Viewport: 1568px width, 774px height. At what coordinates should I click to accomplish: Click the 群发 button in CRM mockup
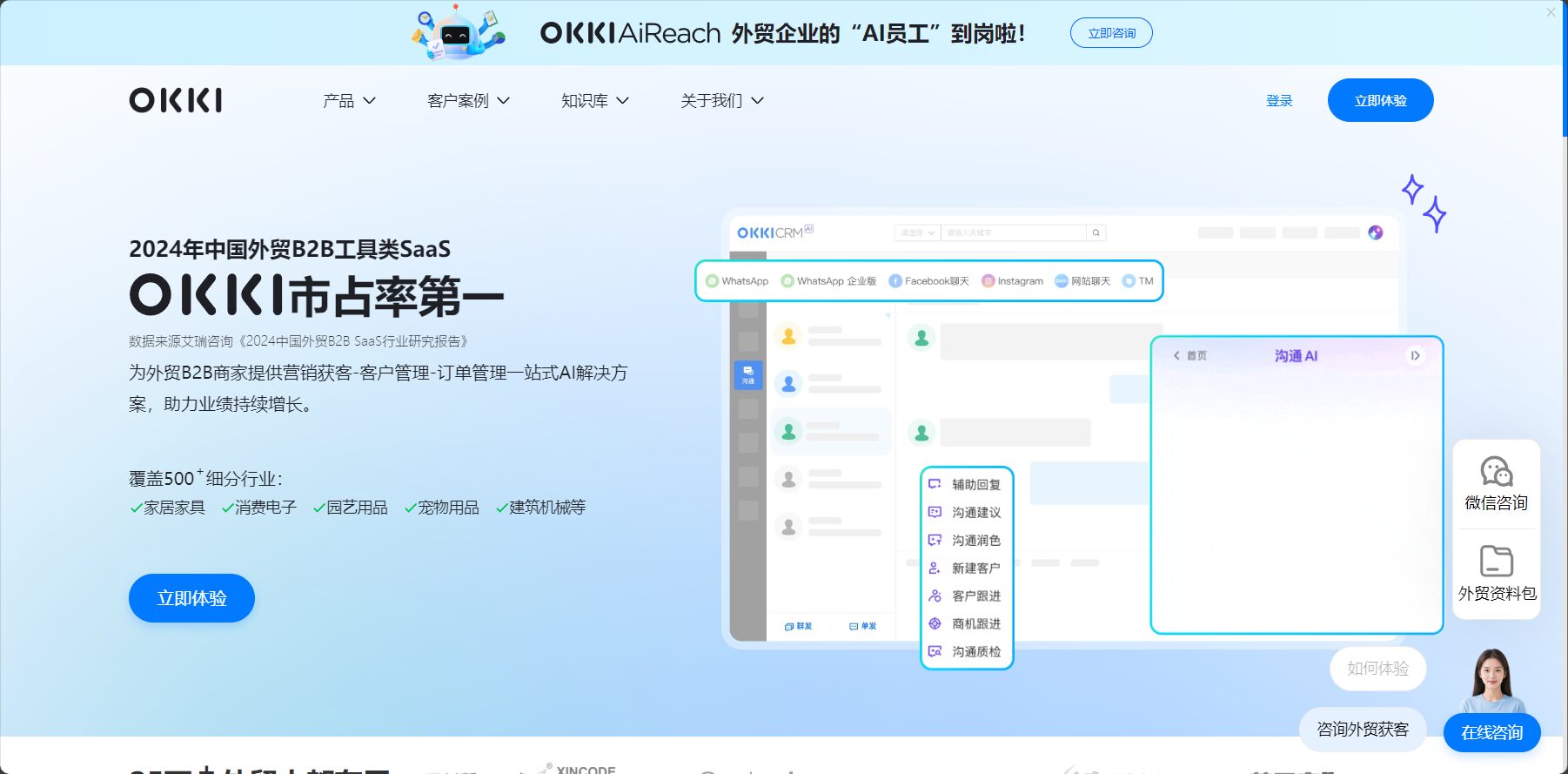[798, 626]
